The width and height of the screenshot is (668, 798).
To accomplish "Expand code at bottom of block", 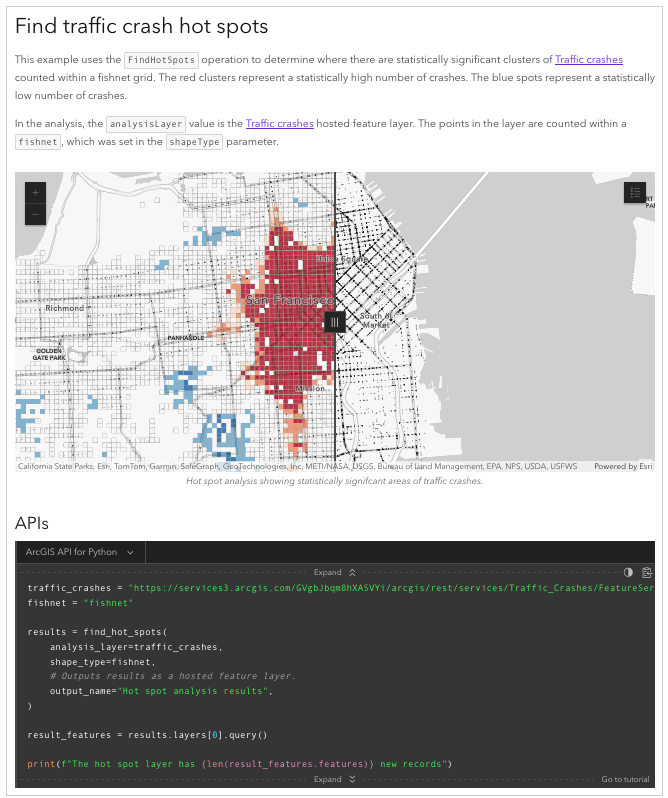I will (335, 779).
